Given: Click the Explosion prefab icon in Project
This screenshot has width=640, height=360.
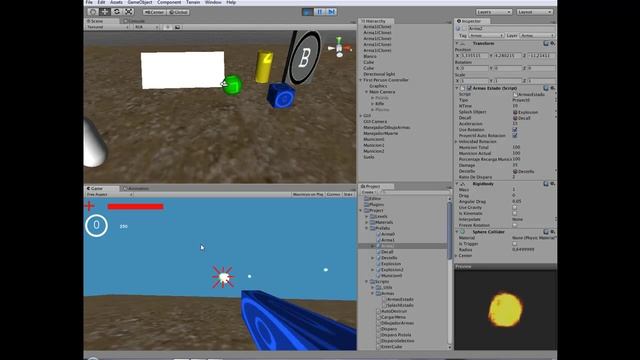Looking at the screenshot, I should tap(379, 264).
